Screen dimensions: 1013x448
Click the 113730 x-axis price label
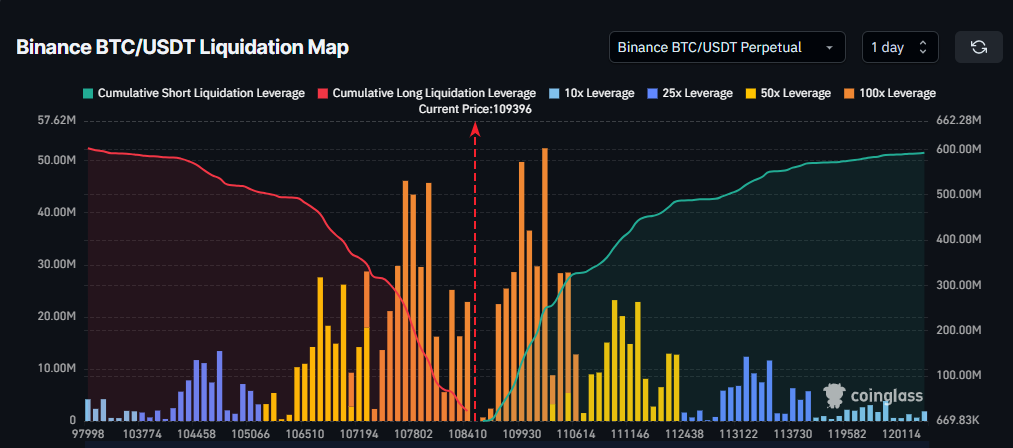(793, 434)
